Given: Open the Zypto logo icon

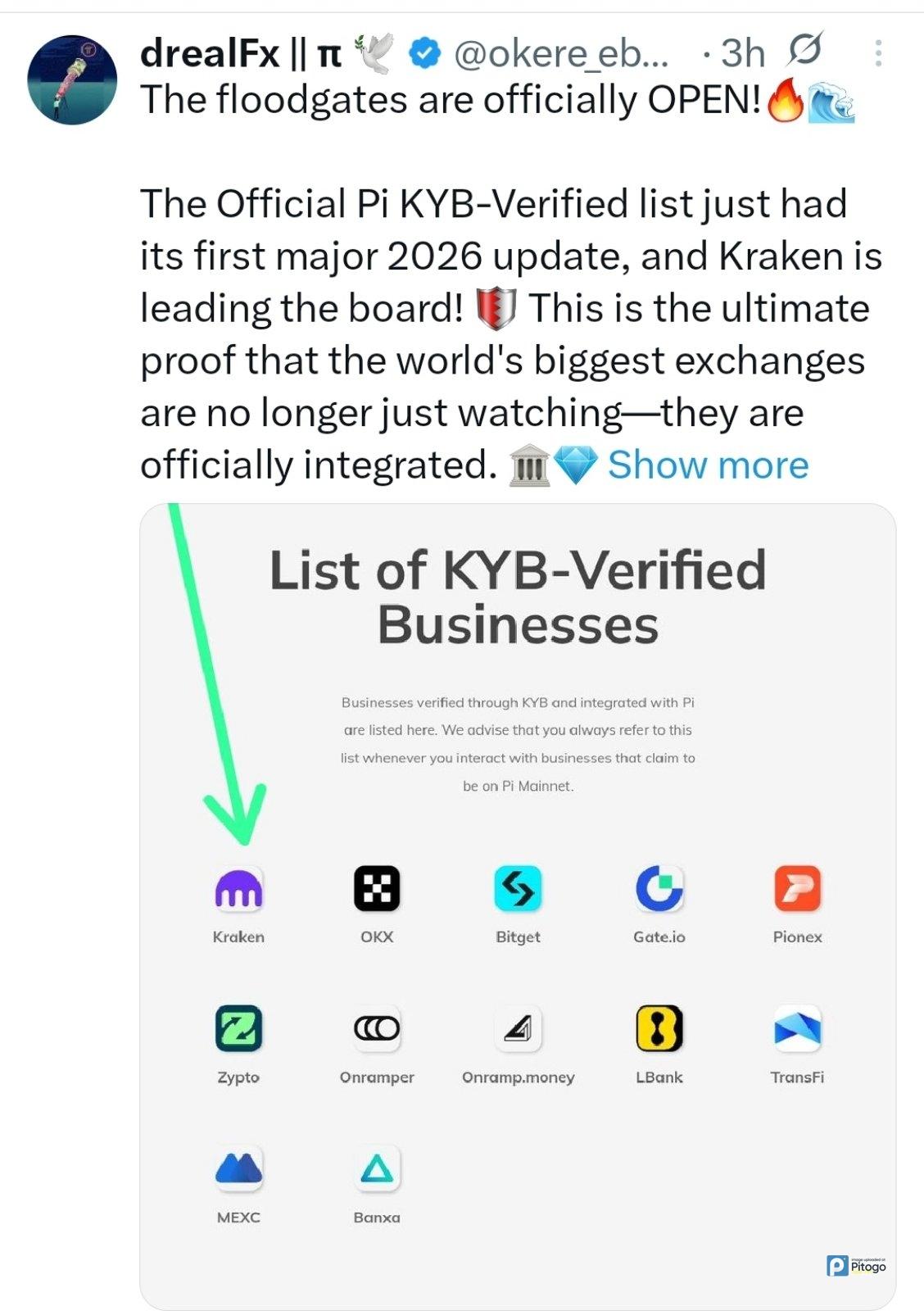Looking at the screenshot, I should tap(238, 1028).
